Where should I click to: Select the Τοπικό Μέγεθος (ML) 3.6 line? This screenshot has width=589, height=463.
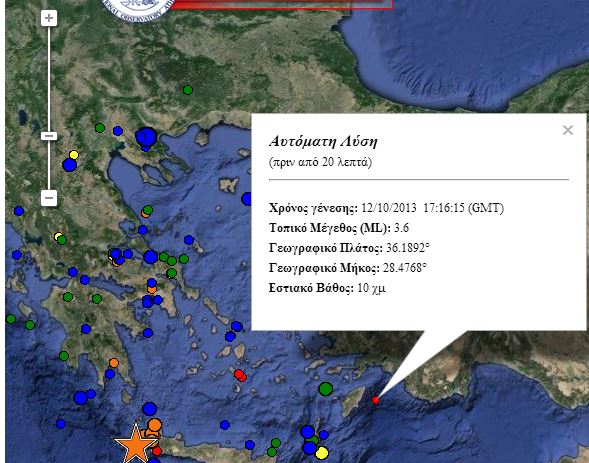point(339,228)
